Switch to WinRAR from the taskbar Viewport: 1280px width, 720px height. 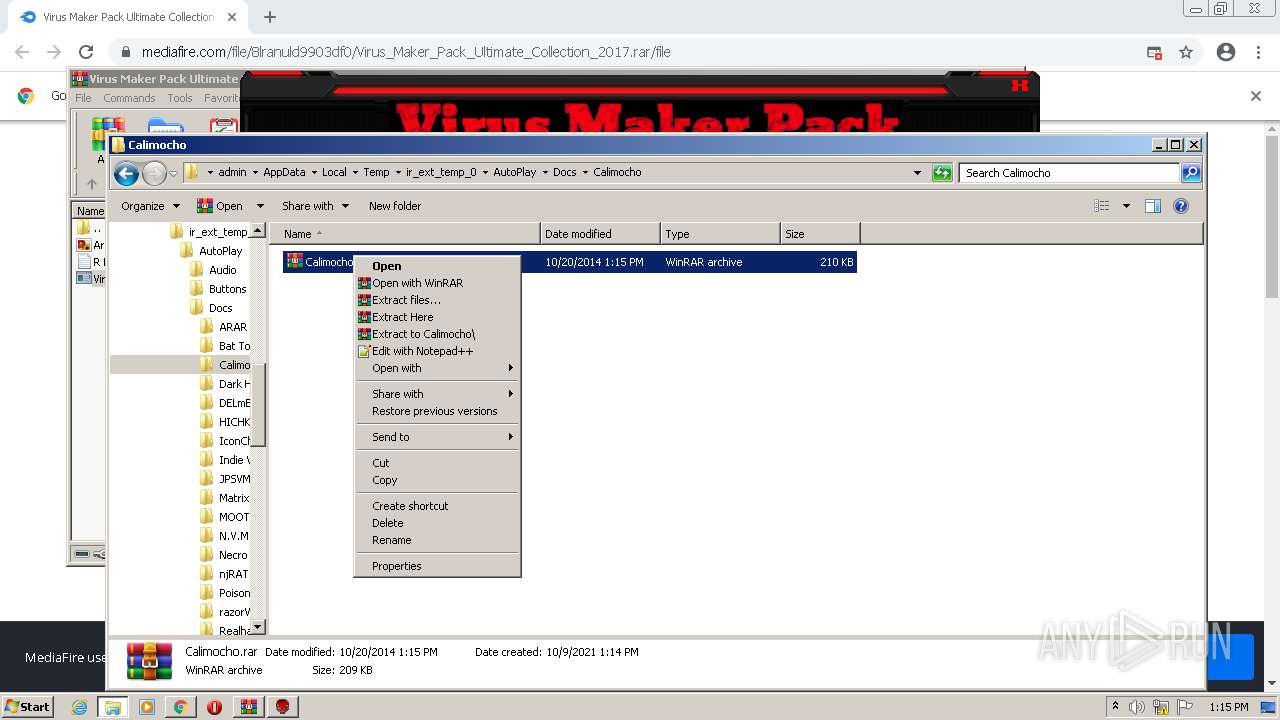(x=249, y=706)
